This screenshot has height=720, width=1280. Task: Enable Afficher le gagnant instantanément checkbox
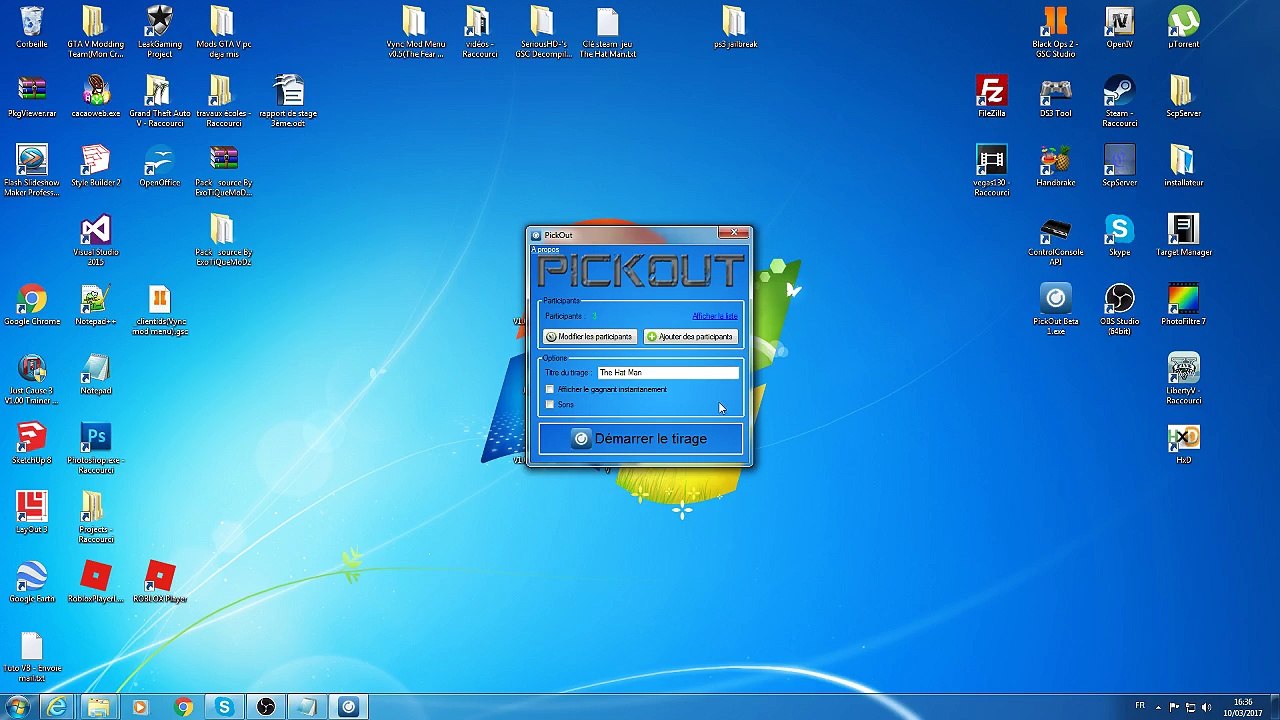pos(550,389)
